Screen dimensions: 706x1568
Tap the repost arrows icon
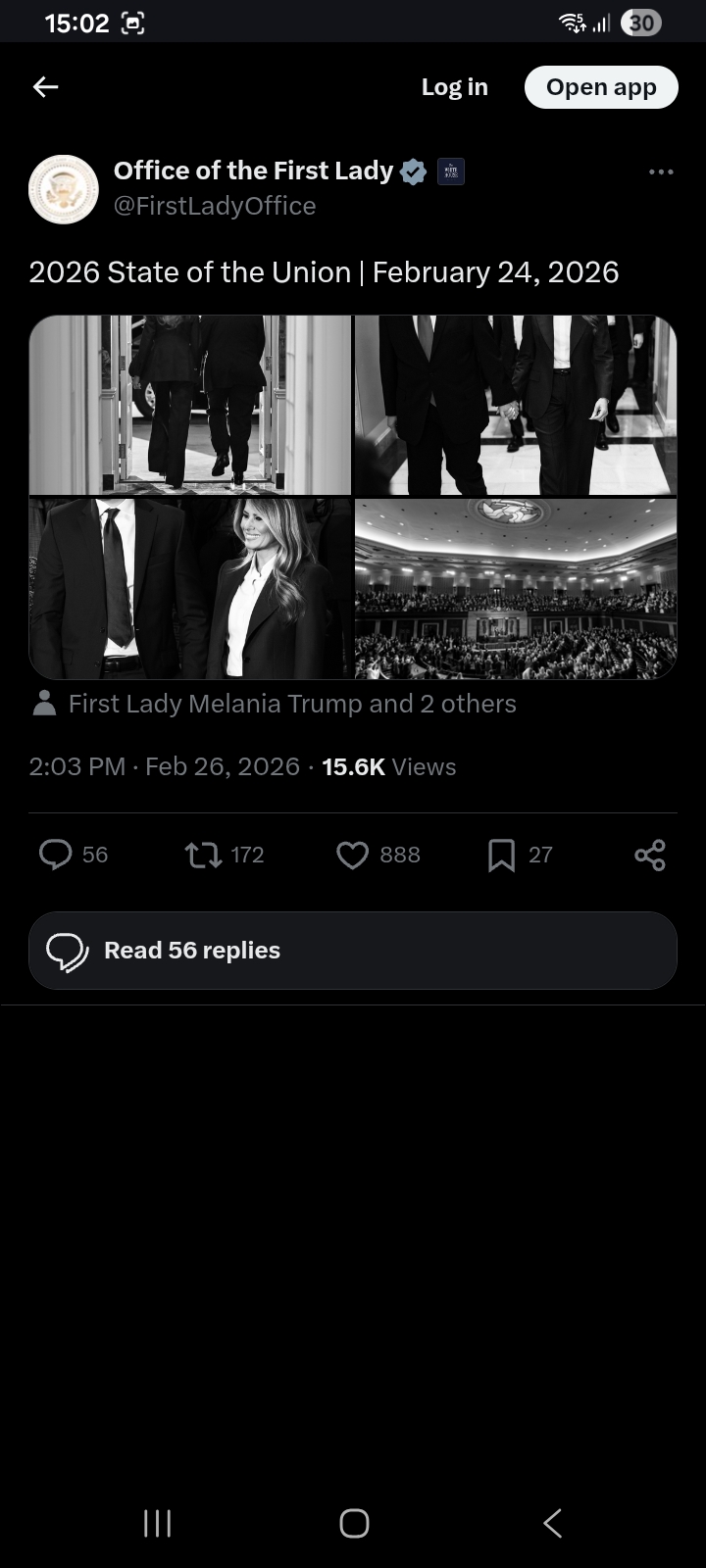tap(203, 855)
